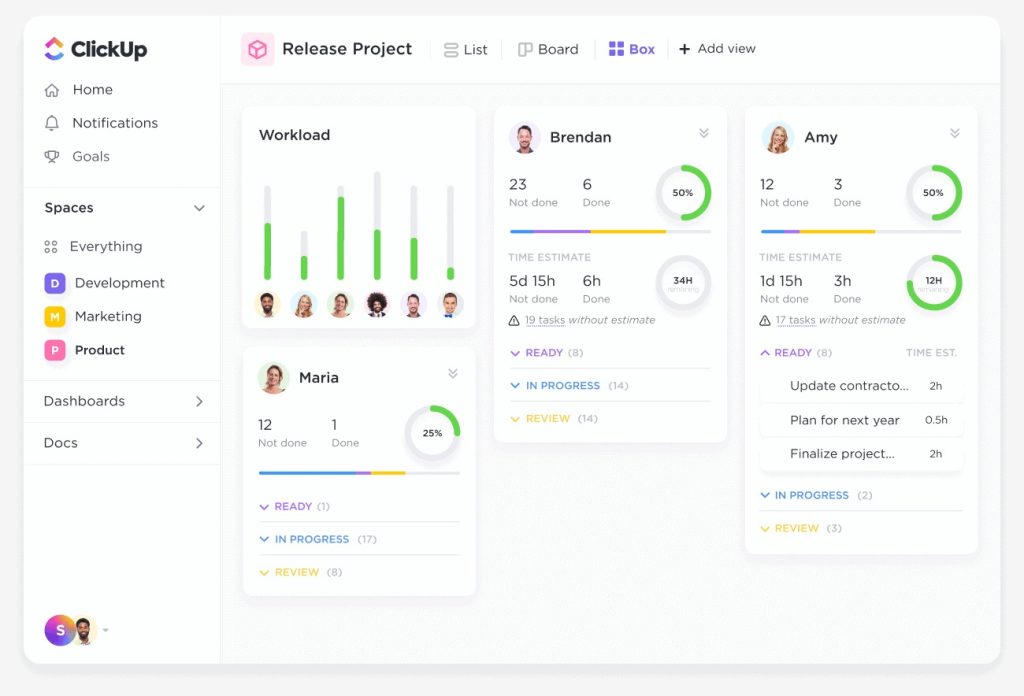Open Notifications bell icon
This screenshot has height=696, width=1024.
point(52,123)
